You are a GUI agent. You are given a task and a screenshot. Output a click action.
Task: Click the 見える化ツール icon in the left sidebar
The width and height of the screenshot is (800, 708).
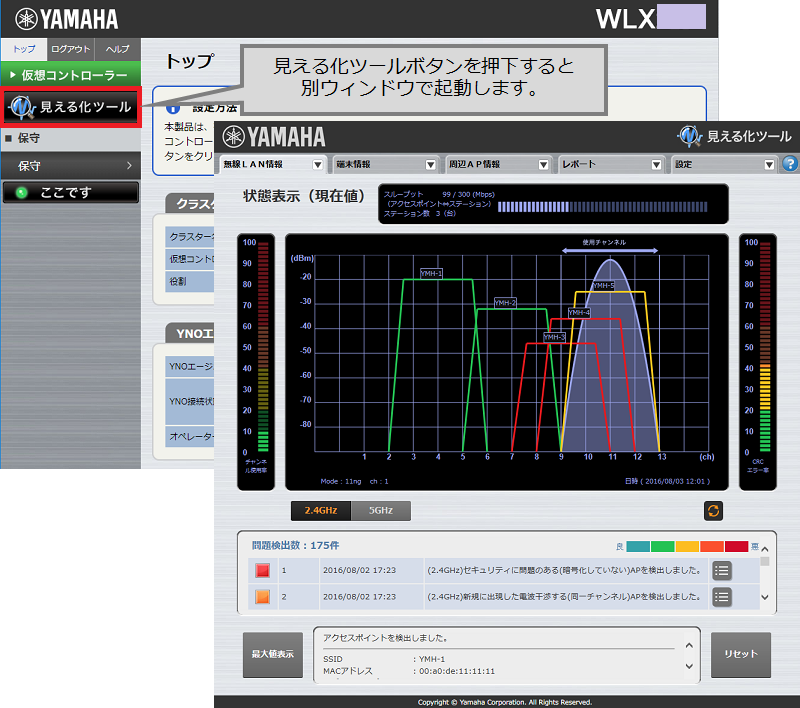[22, 105]
